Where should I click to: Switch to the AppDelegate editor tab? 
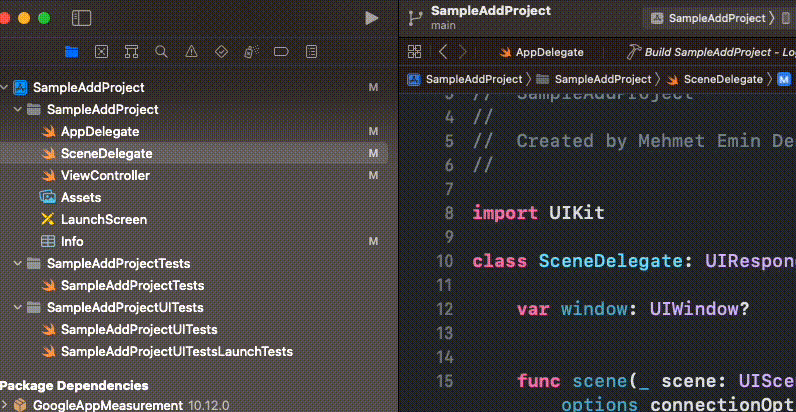point(542,52)
